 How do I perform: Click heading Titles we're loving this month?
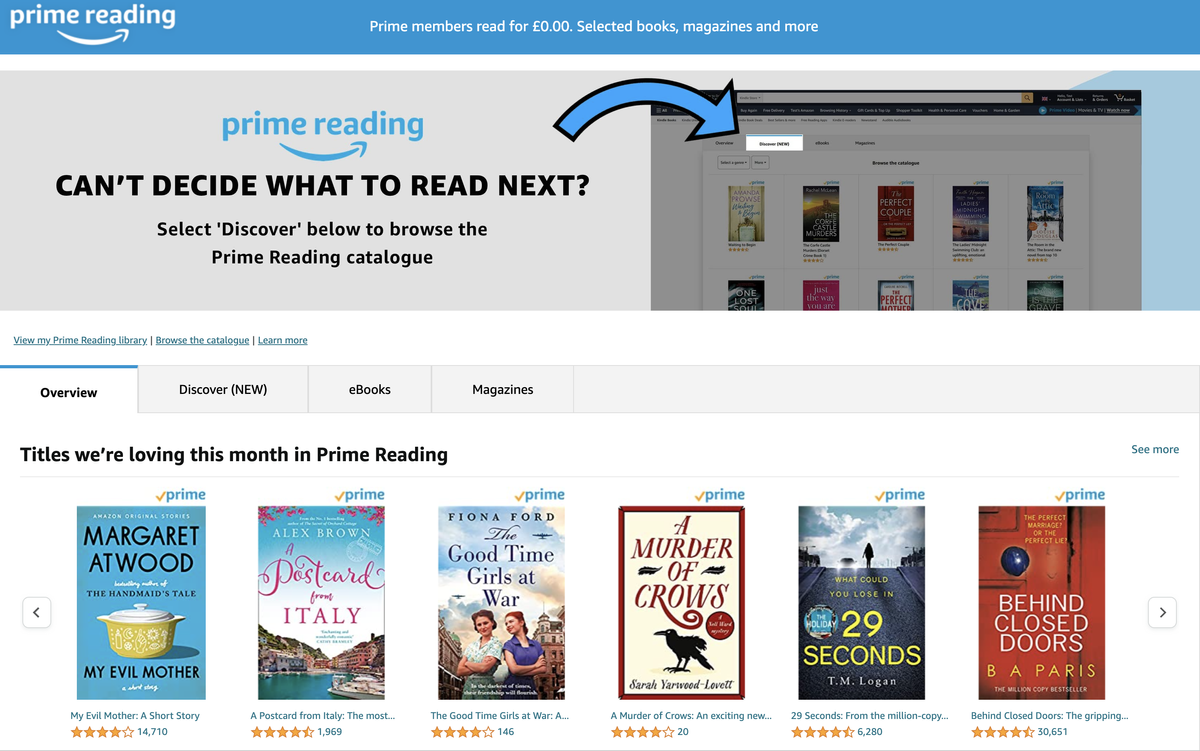[x=234, y=455]
